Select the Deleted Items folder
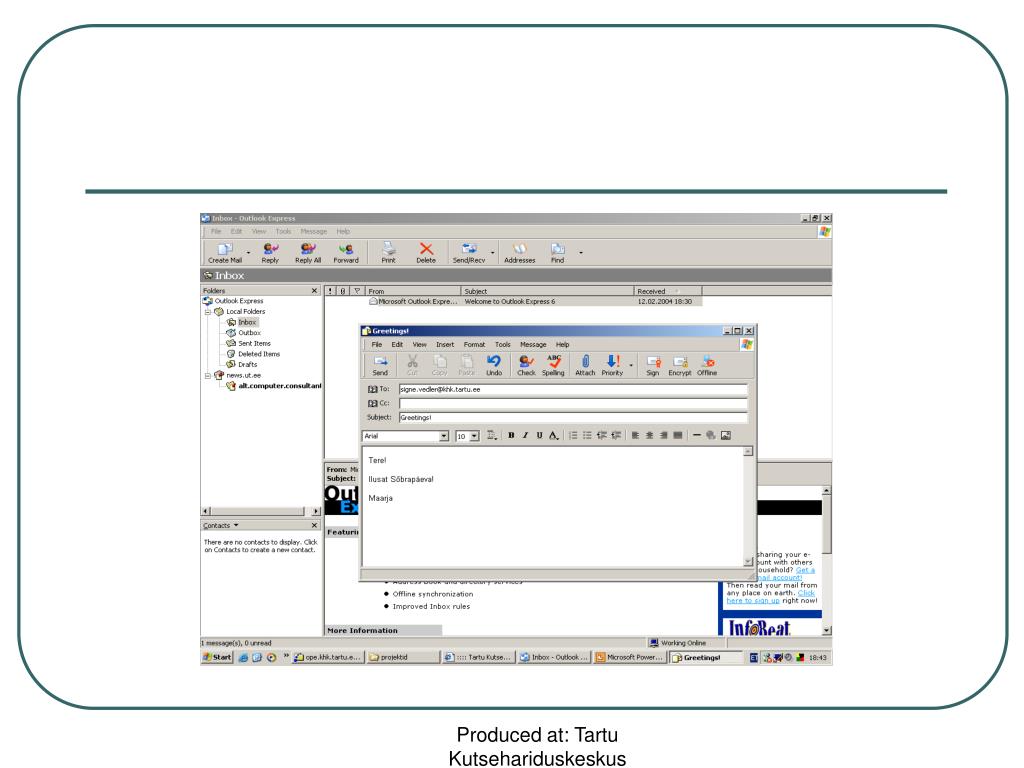 point(259,354)
